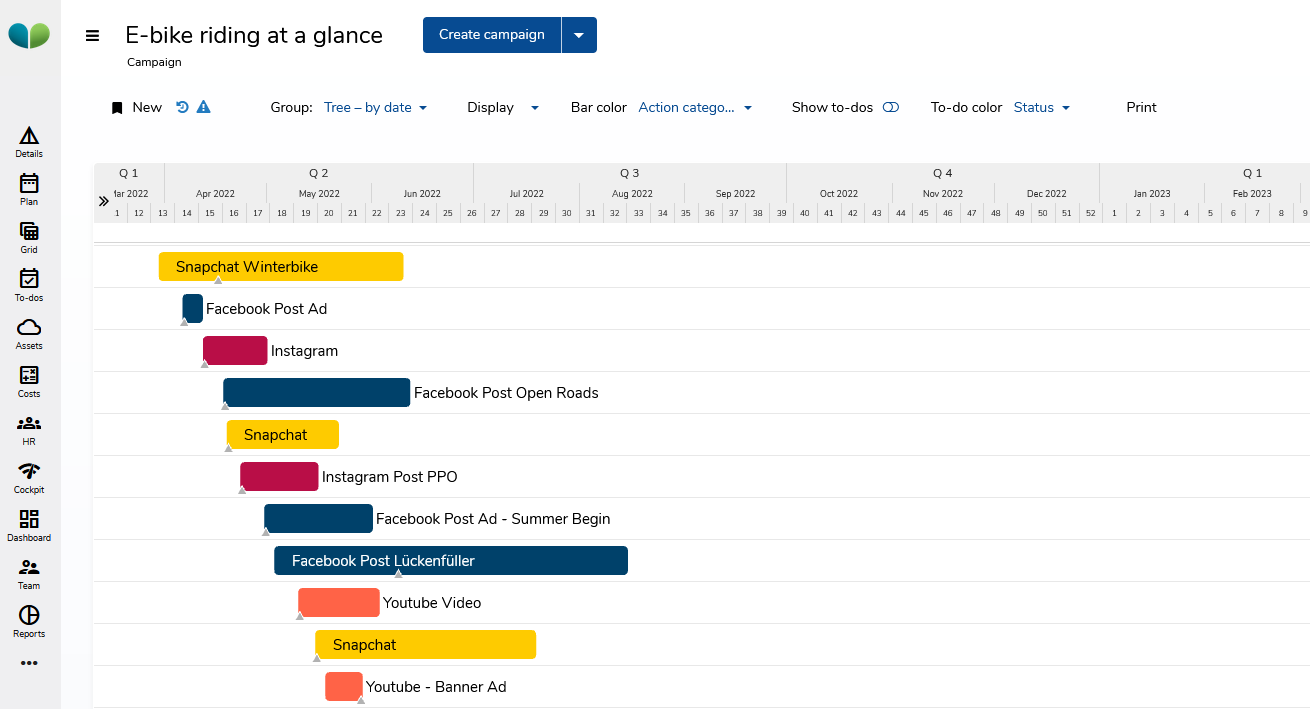Toggle the Show to-dos switch
Image resolution: width=1310 pixels, height=709 pixels.
pyautogui.click(x=890, y=107)
